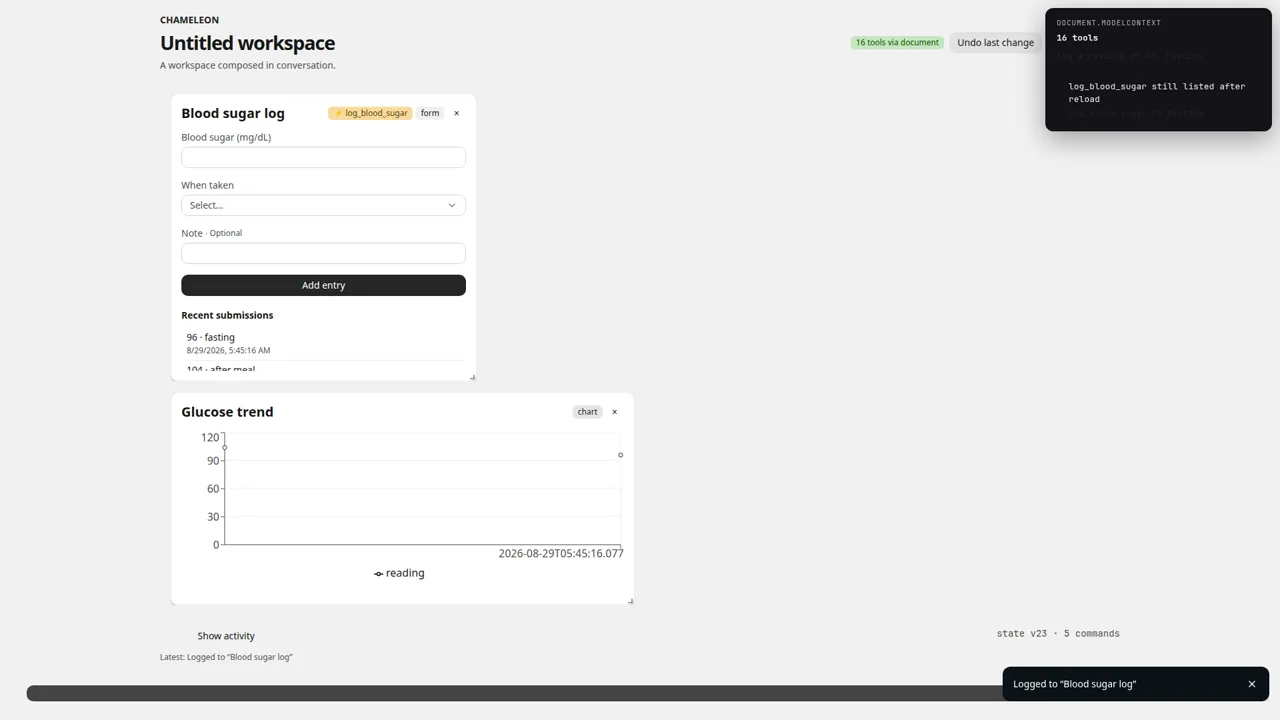
Task: Click the first data point on the chart's y-axis
Action: tap(224, 447)
